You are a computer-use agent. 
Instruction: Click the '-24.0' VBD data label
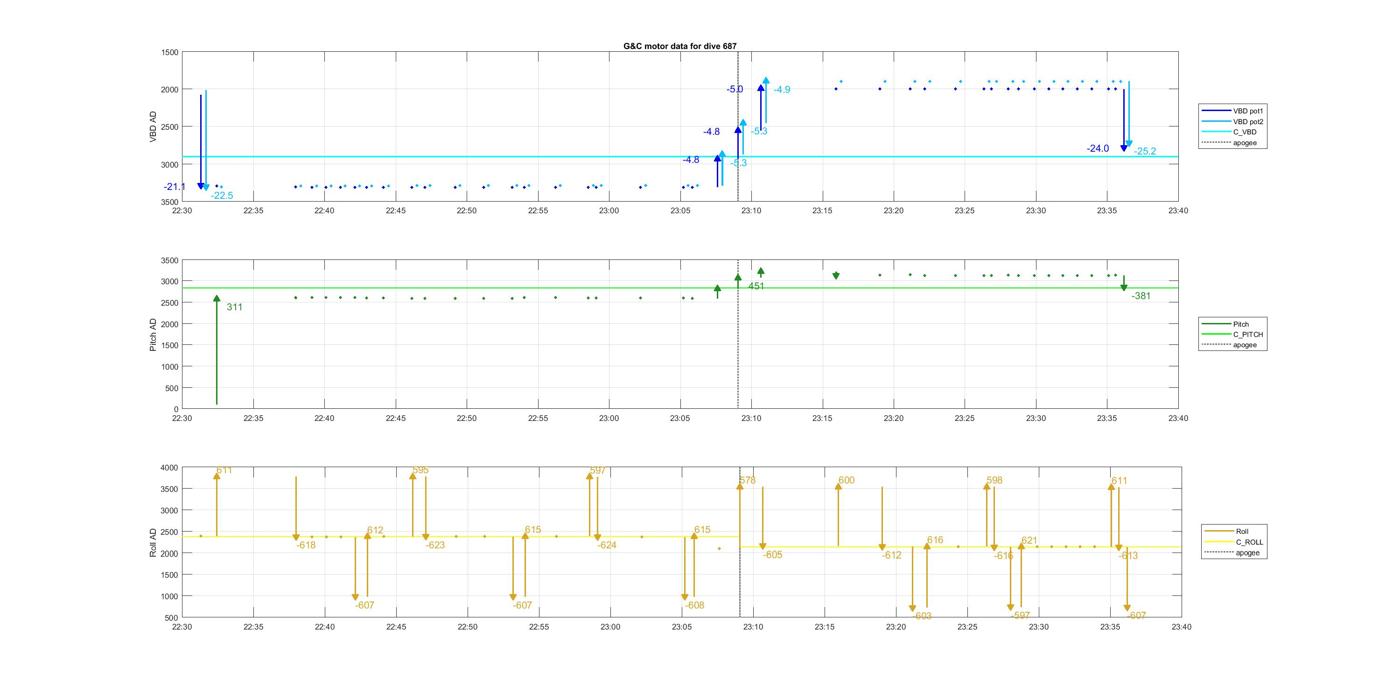pyautogui.click(x=1098, y=149)
